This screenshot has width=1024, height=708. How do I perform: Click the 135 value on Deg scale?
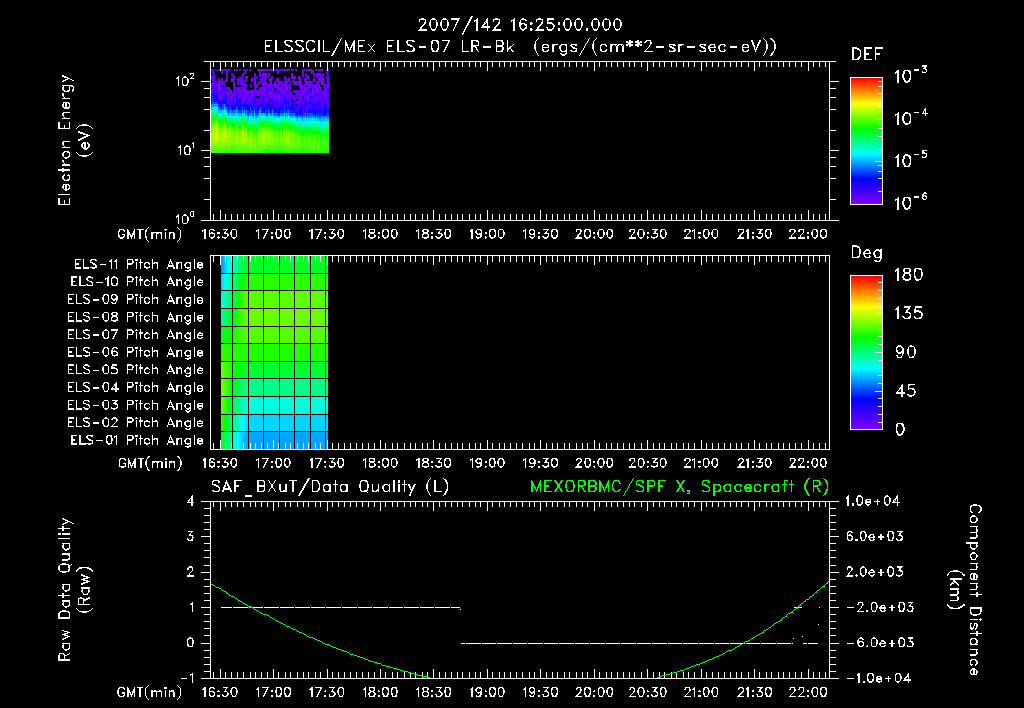tap(908, 314)
